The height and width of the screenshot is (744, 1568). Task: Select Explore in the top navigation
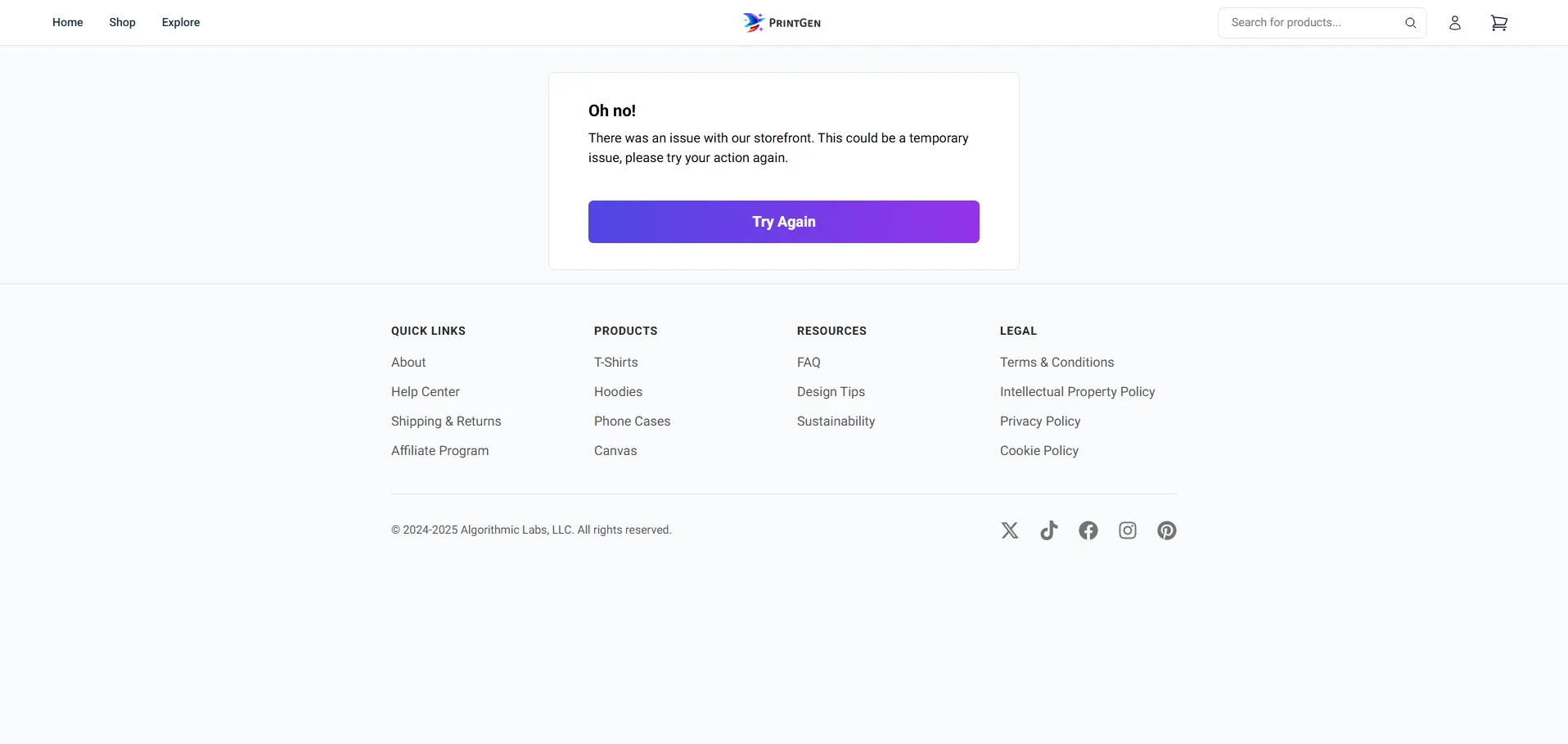pos(181,22)
